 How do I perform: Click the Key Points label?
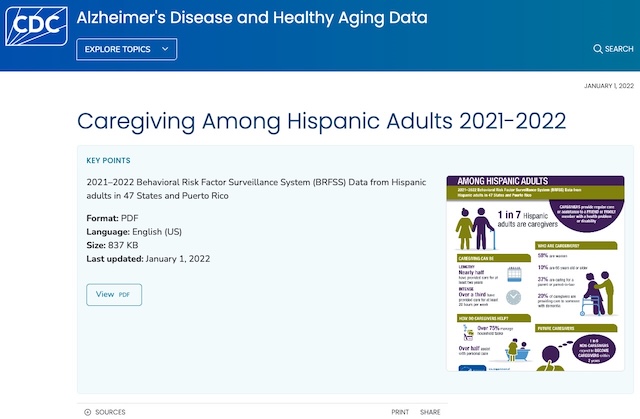coord(108,160)
